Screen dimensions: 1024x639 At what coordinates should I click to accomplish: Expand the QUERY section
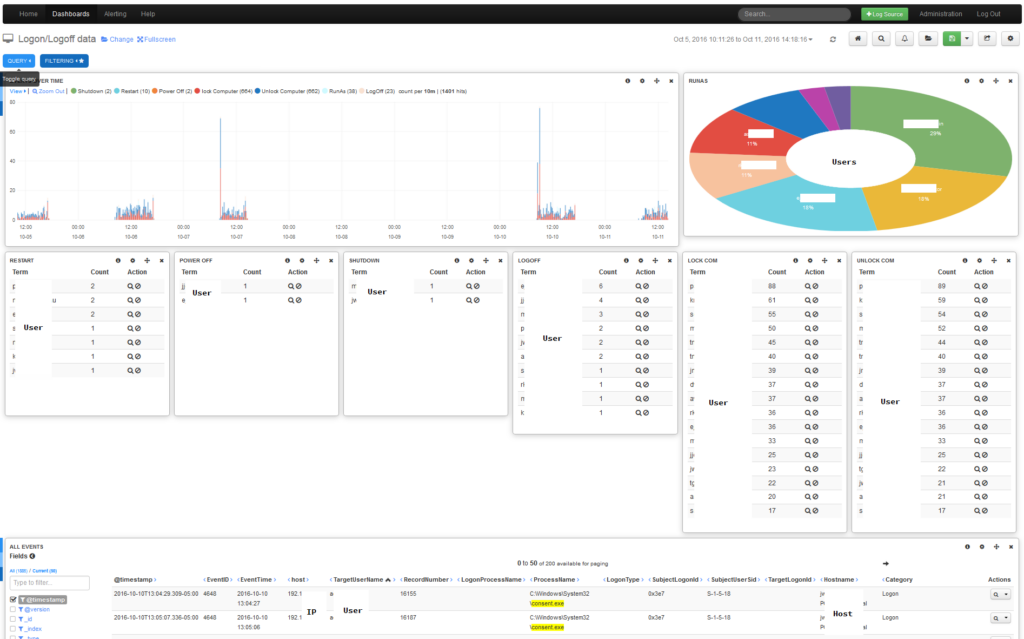pos(19,61)
